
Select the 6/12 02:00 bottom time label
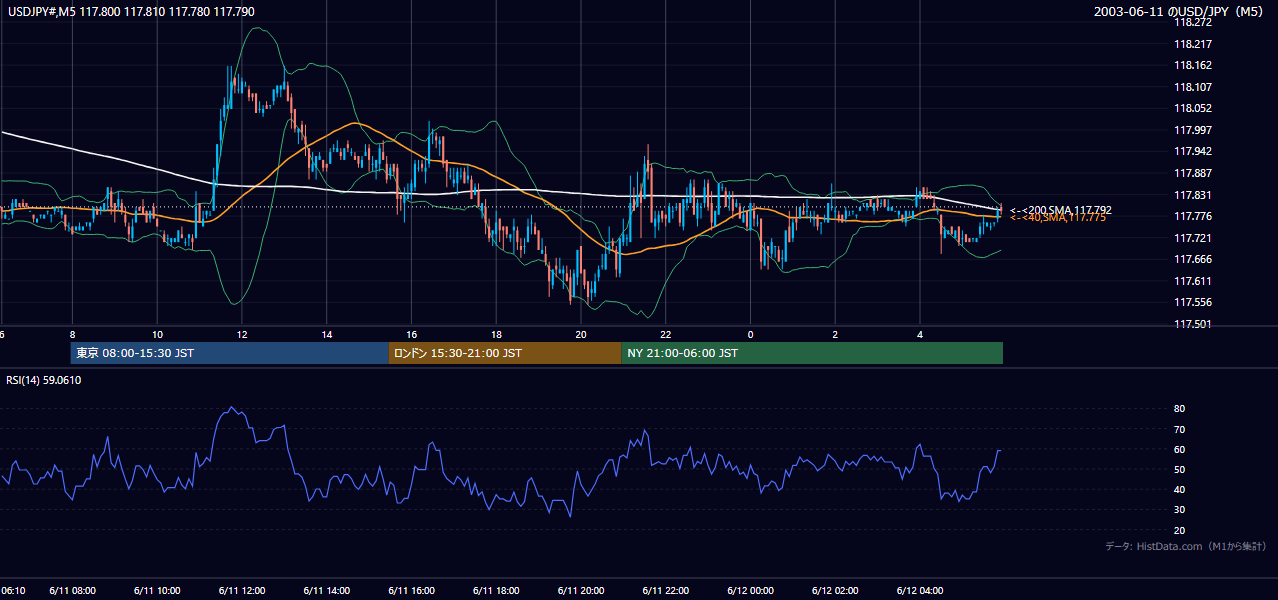(836, 591)
